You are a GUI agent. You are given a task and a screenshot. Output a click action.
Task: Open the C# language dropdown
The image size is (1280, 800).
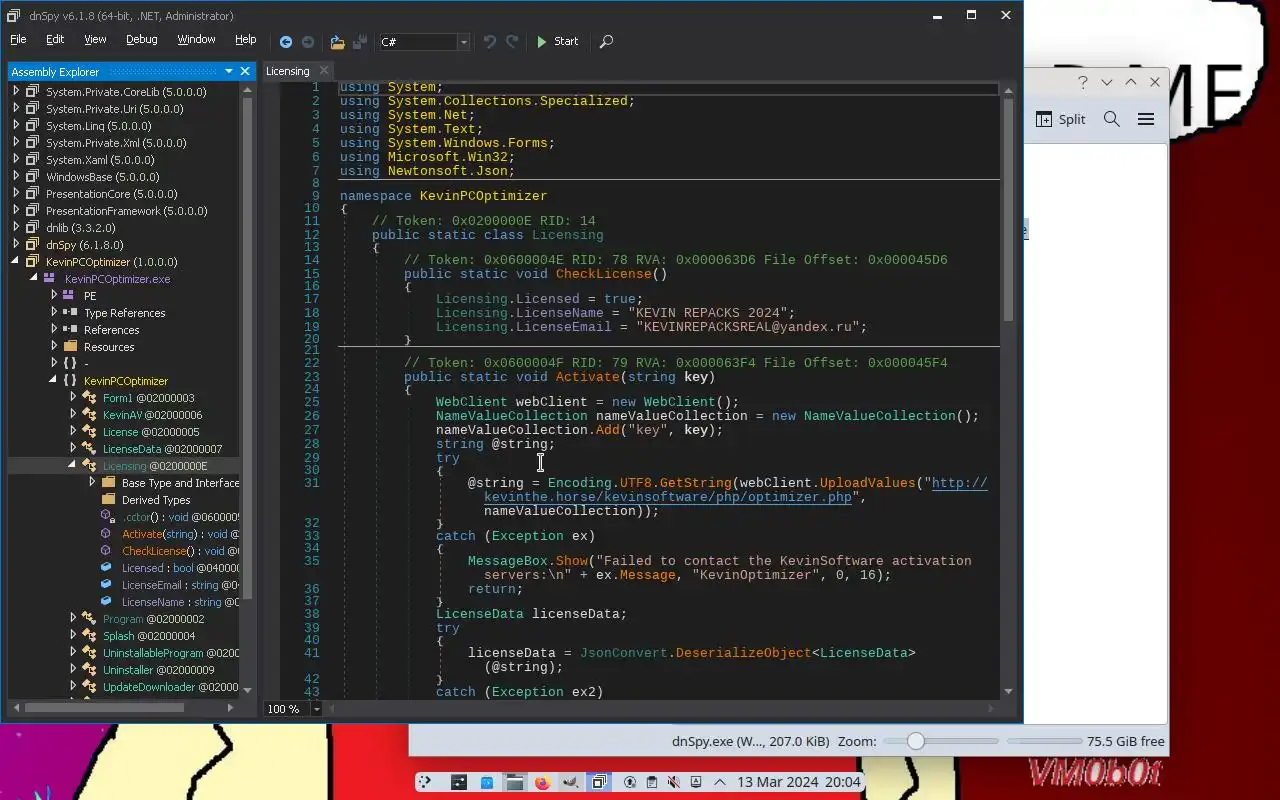(x=464, y=42)
